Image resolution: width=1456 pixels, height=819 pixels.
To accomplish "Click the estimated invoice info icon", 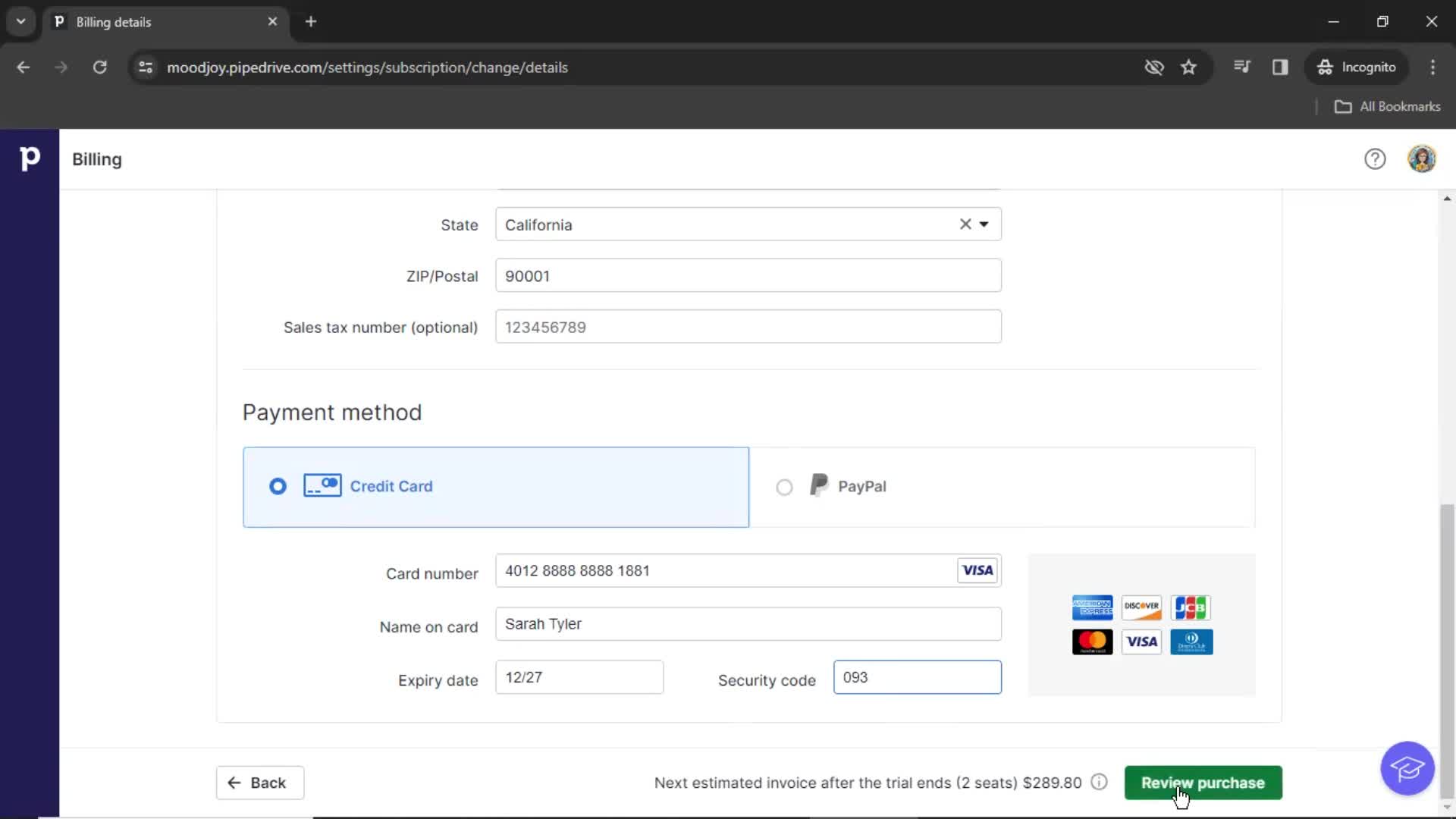I will pos(1099,782).
